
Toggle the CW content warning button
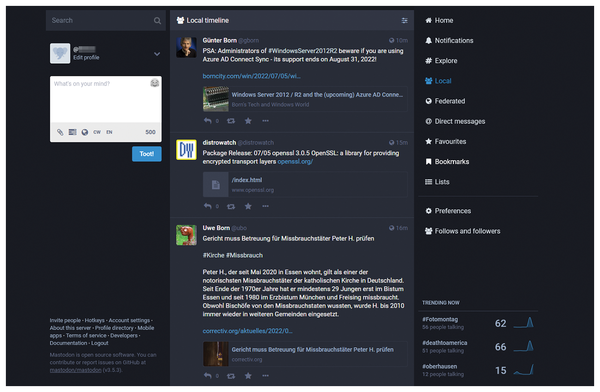click(97, 132)
